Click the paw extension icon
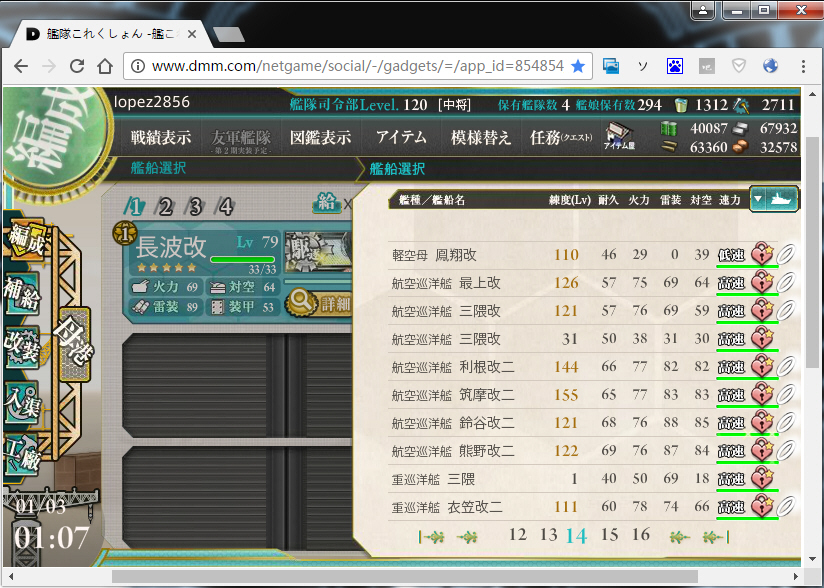Image resolution: width=824 pixels, height=588 pixels. [675, 66]
